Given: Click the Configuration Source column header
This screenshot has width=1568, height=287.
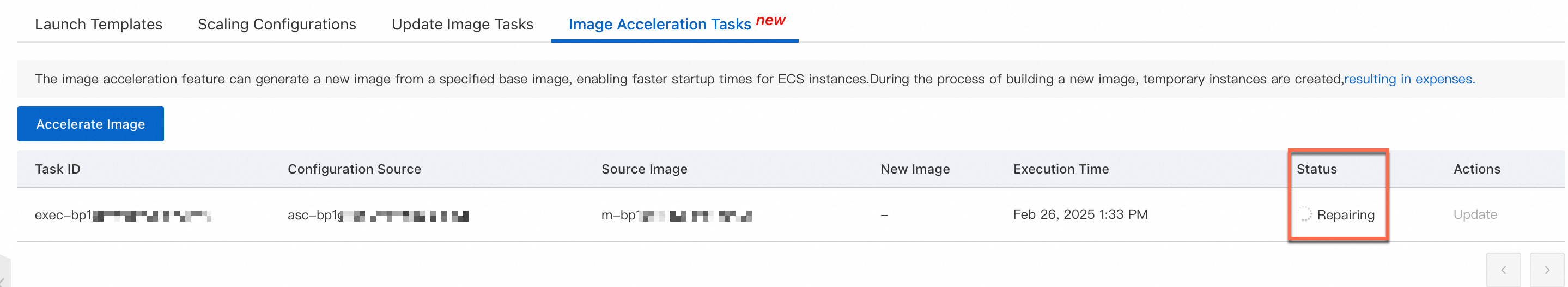Looking at the screenshot, I should 354,169.
